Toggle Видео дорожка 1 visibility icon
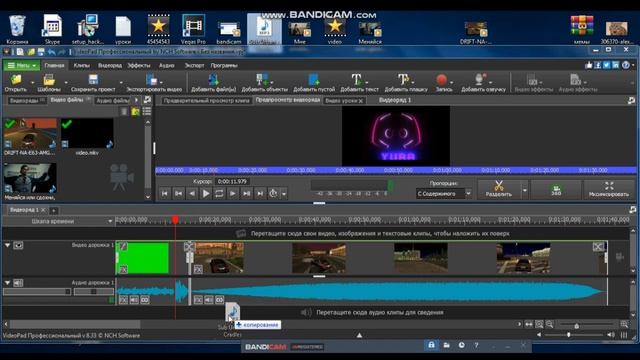 pyautogui.click(x=18, y=245)
